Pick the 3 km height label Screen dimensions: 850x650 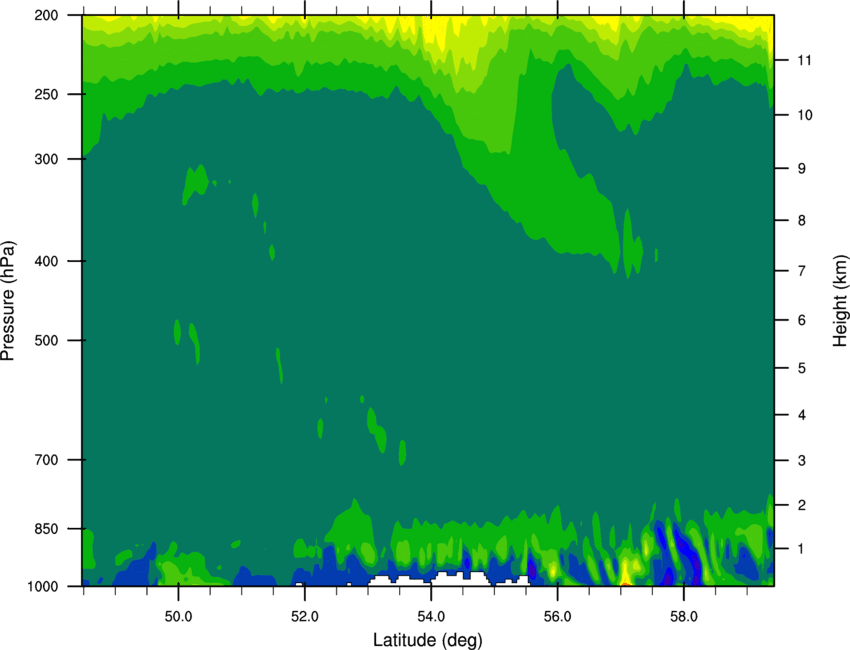tap(802, 461)
